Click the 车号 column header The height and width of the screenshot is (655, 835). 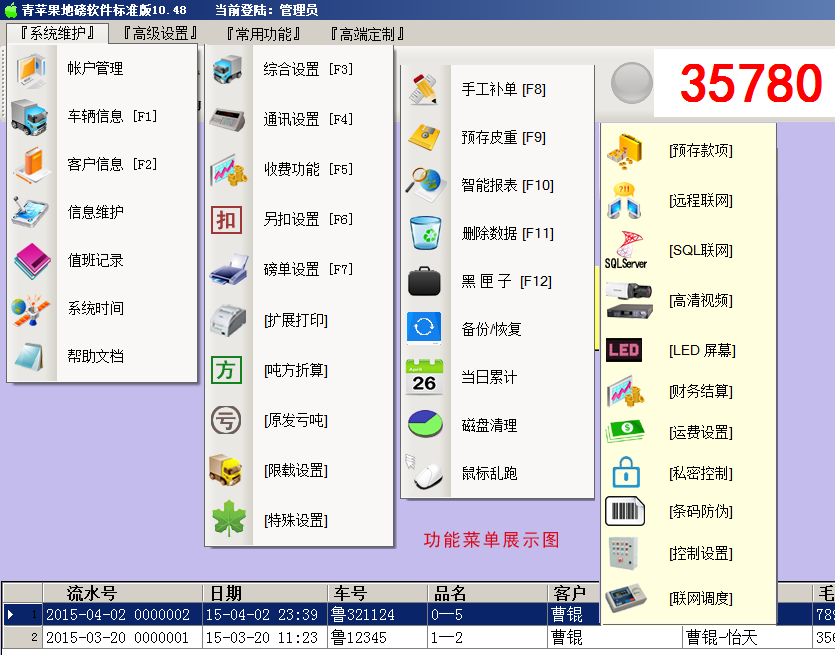tap(351, 593)
